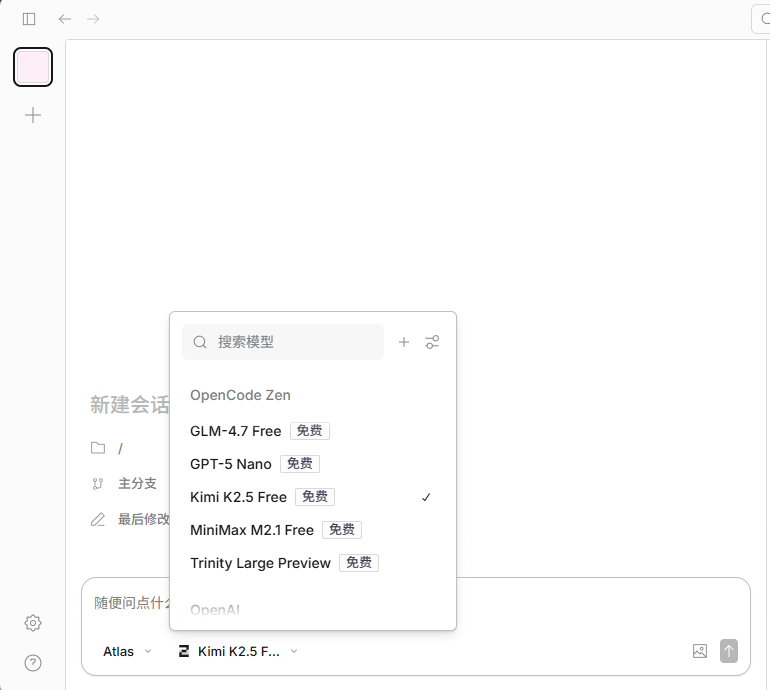Click the OpenCode Zen group header
The image size is (770, 690).
pos(240,395)
